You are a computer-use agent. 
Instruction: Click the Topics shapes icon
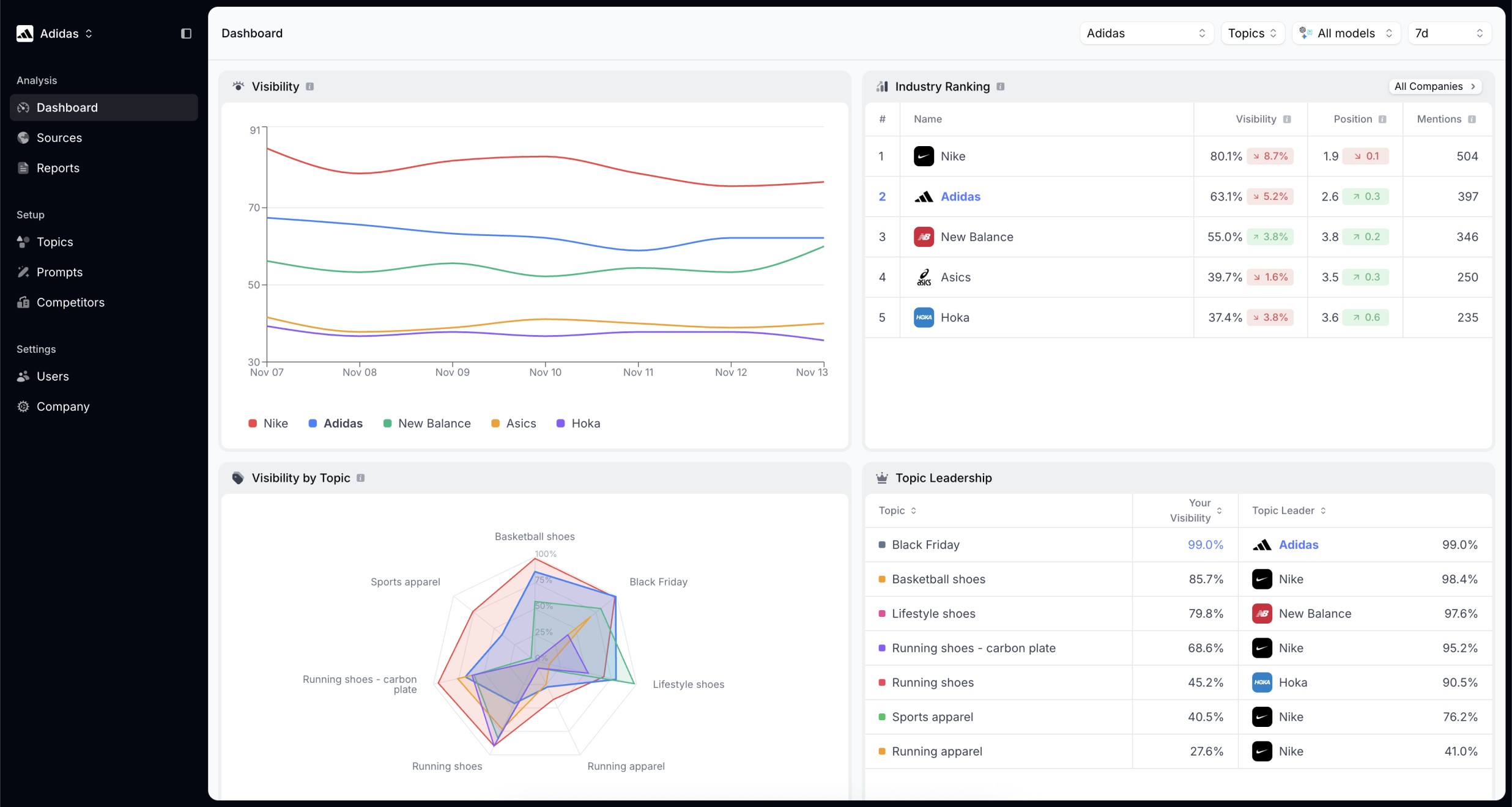[x=23, y=242]
